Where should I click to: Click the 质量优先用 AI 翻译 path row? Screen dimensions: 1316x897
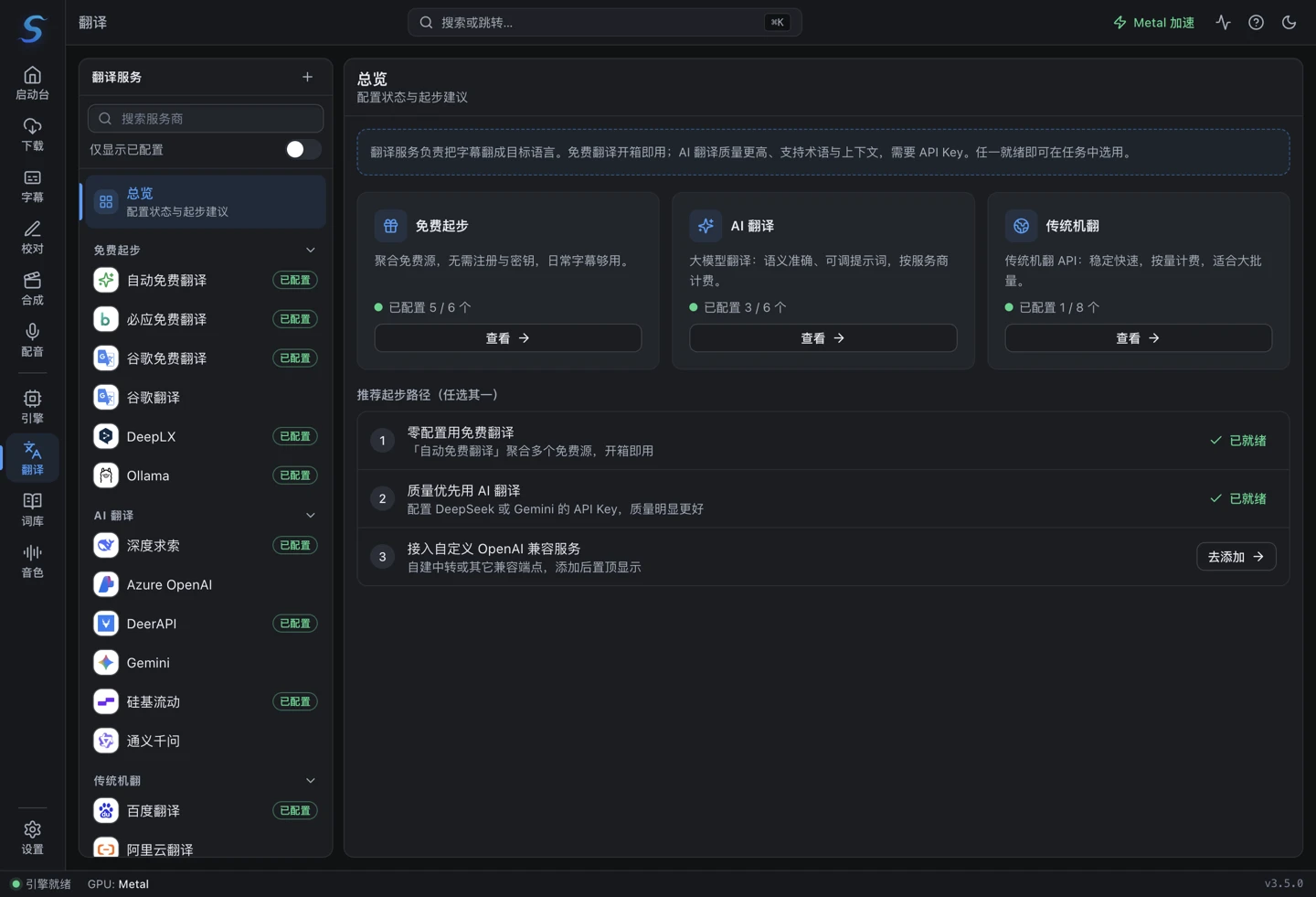[x=822, y=498]
